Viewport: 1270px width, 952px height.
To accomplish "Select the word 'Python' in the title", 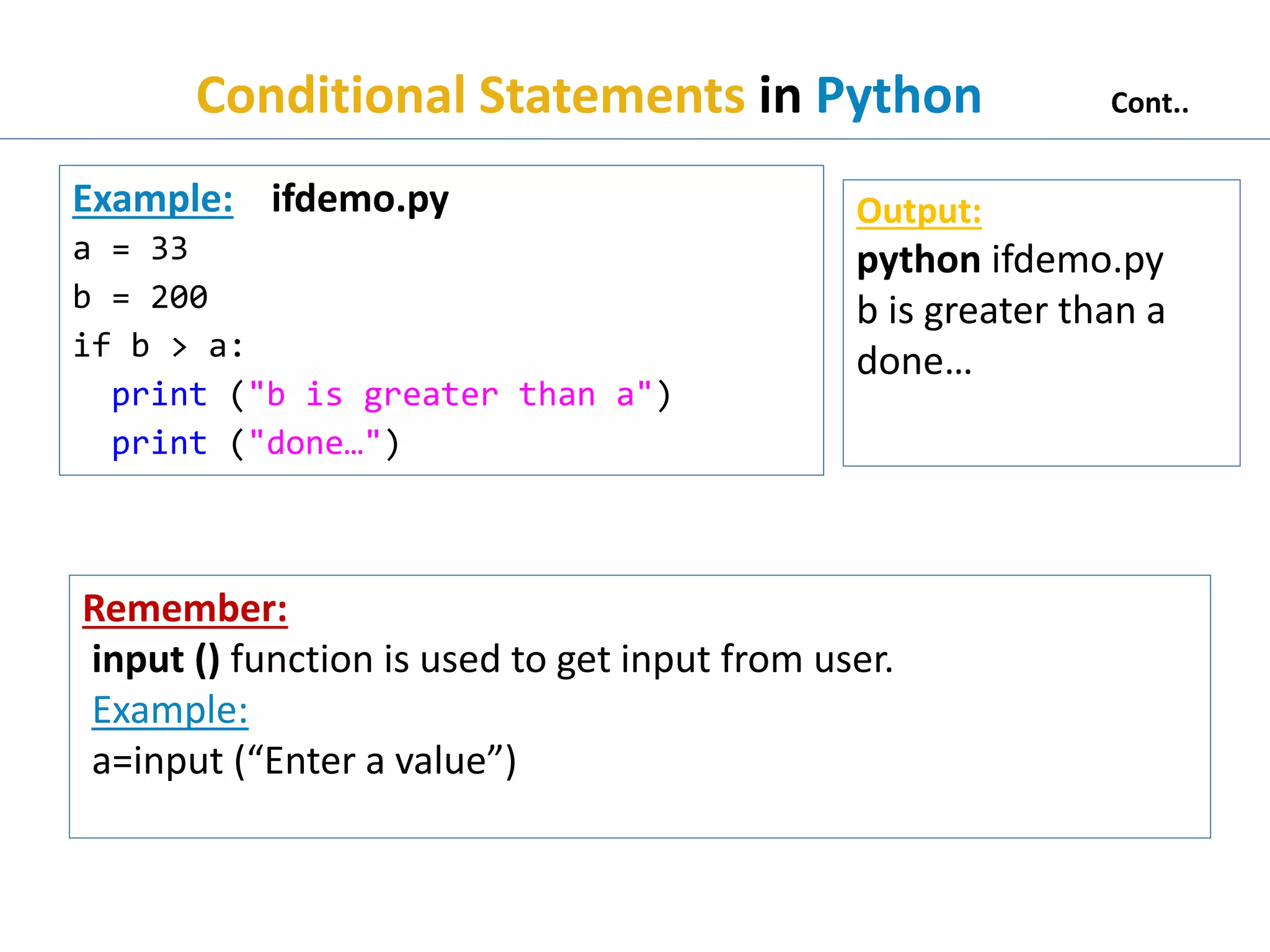I will tap(899, 98).
